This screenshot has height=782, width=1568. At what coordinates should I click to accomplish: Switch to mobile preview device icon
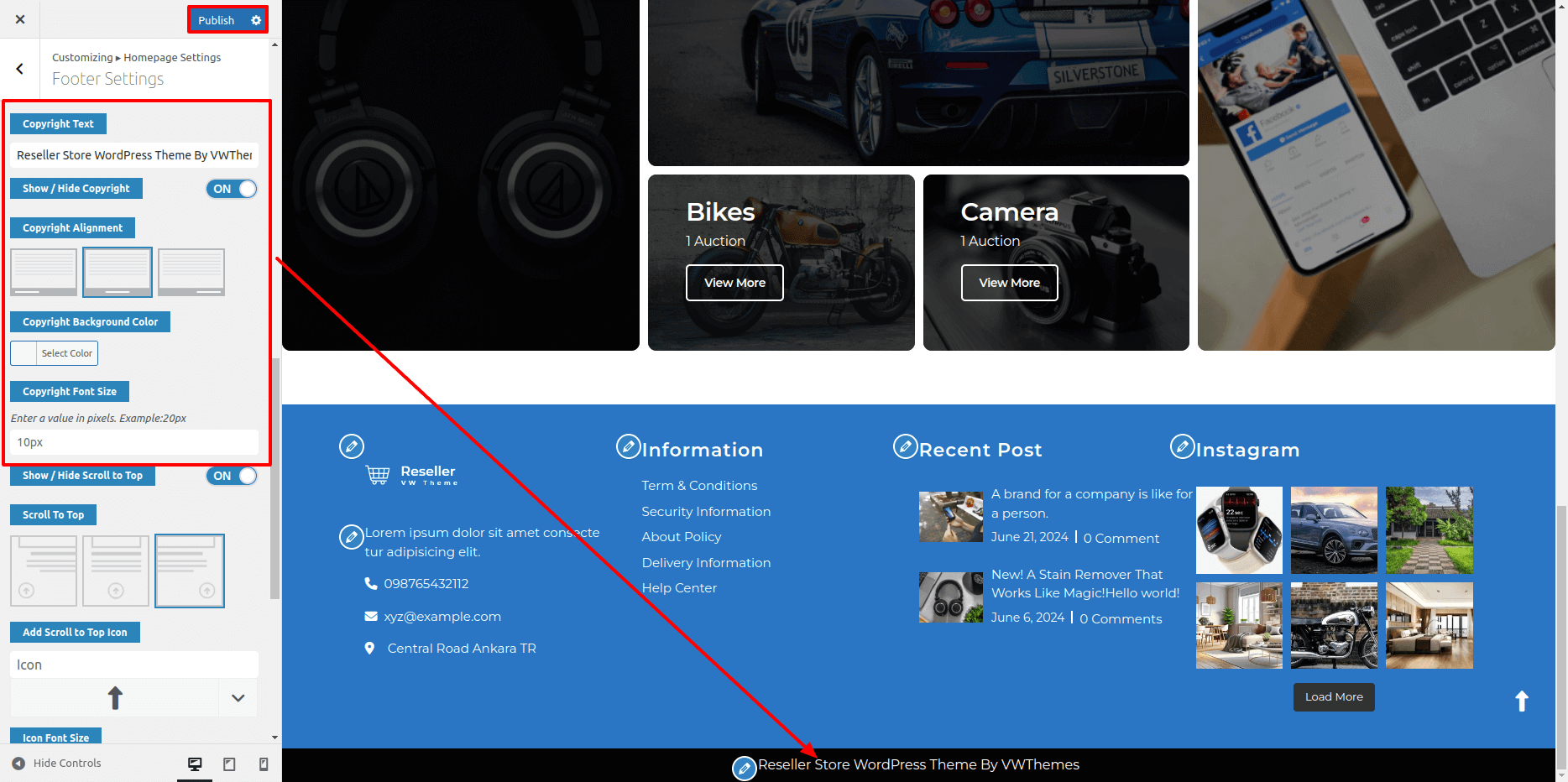pyautogui.click(x=264, y=764)
